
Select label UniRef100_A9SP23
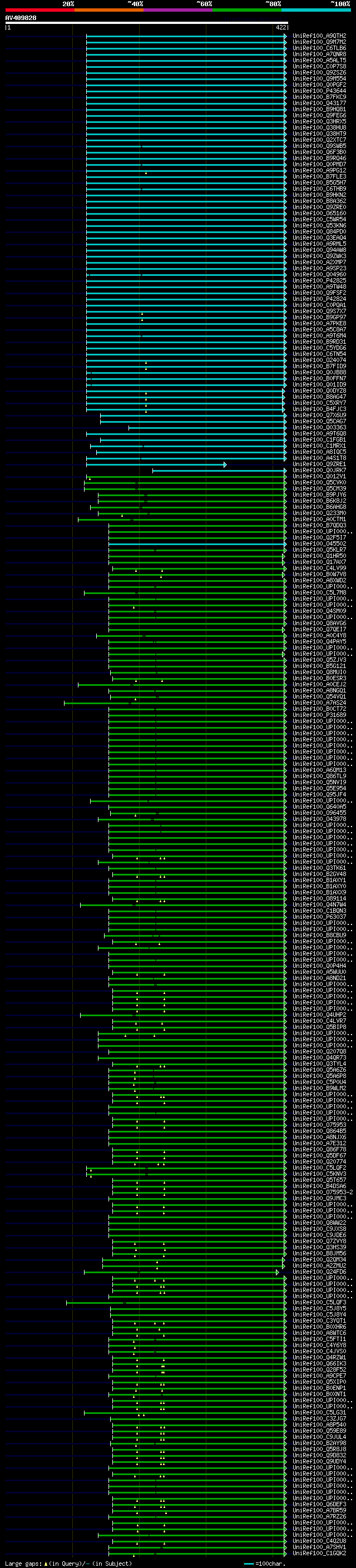point(319,269)
